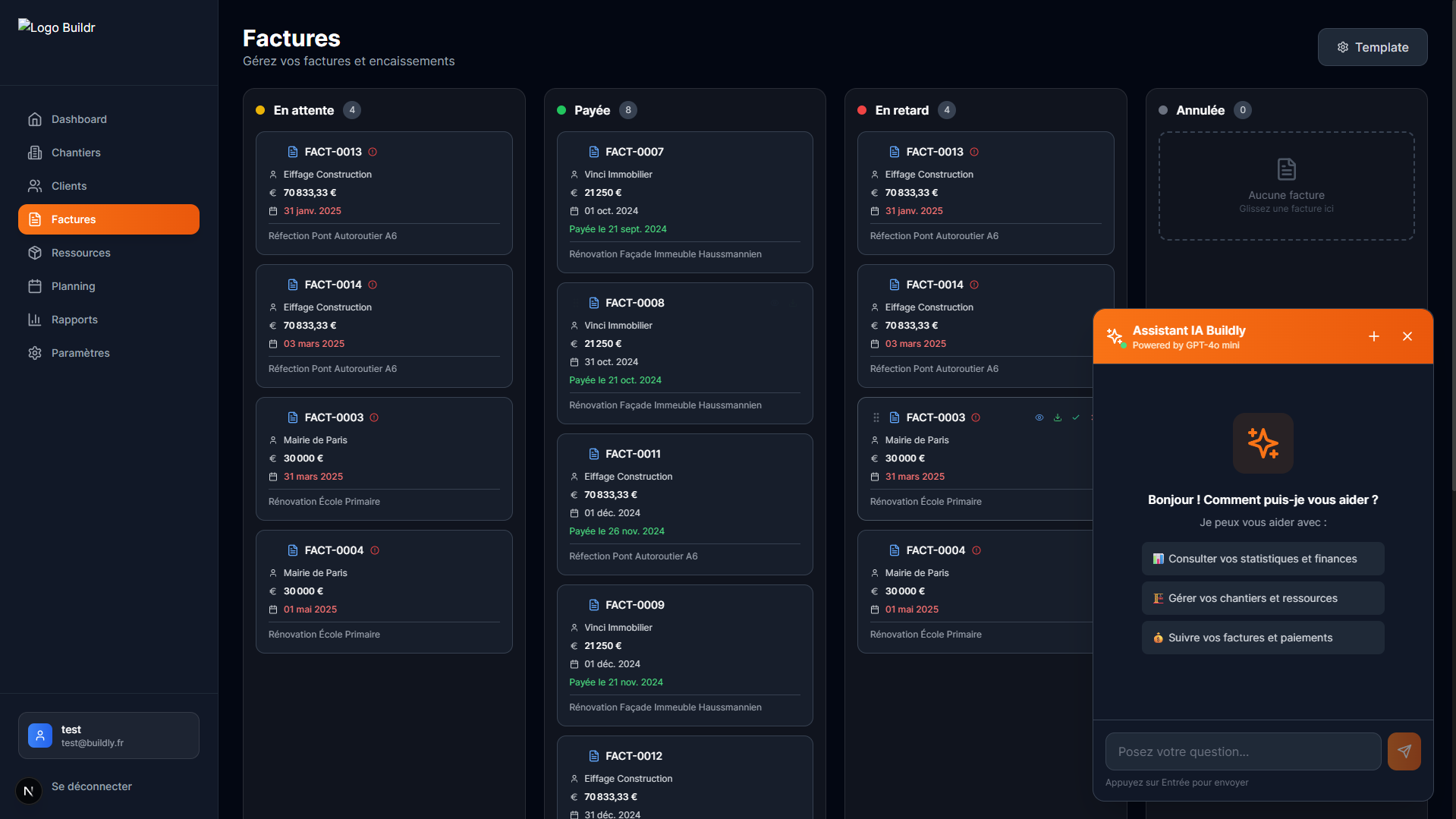Click the Clients people icon in sidebar
Image resolution: width=1456 pixels, height=819 pixels.
tap(35, 186)
